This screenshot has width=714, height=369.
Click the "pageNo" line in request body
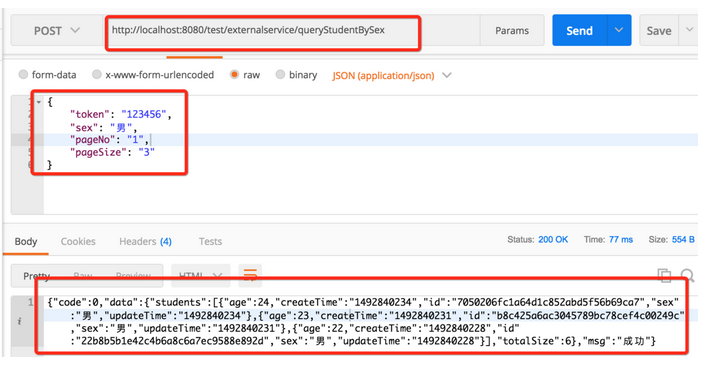tap(109, 140)
